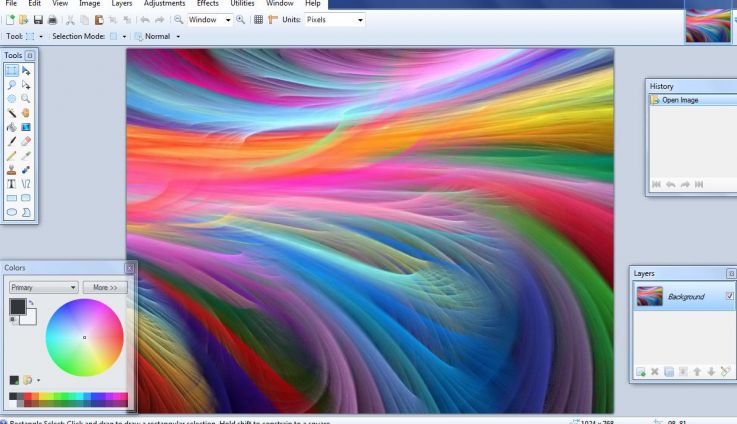The width and height of the screenshot is (737, 424).
Task: Select the Clone Stamp tool
Action: point(12,170)
